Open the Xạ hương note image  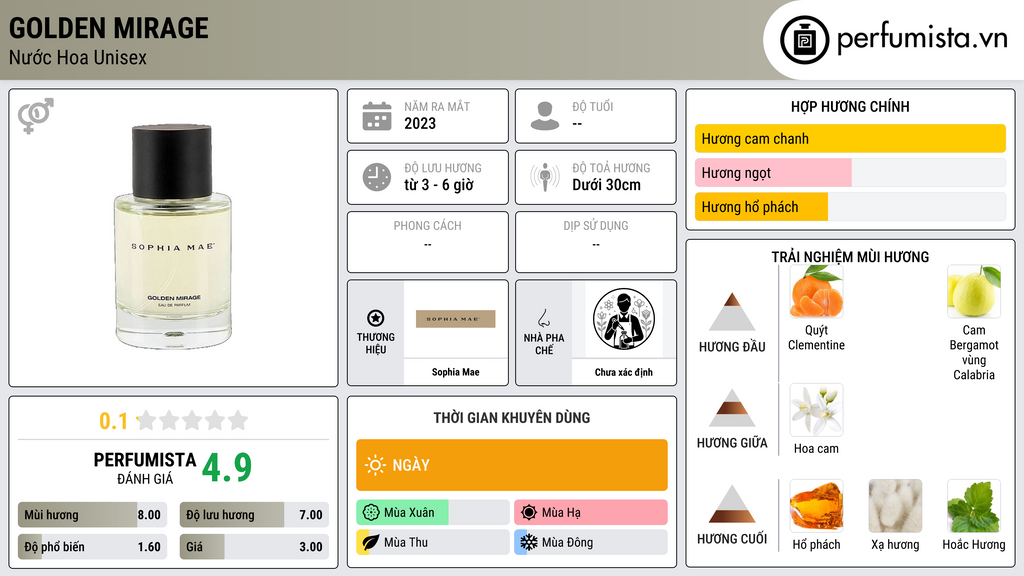point(895,506)
